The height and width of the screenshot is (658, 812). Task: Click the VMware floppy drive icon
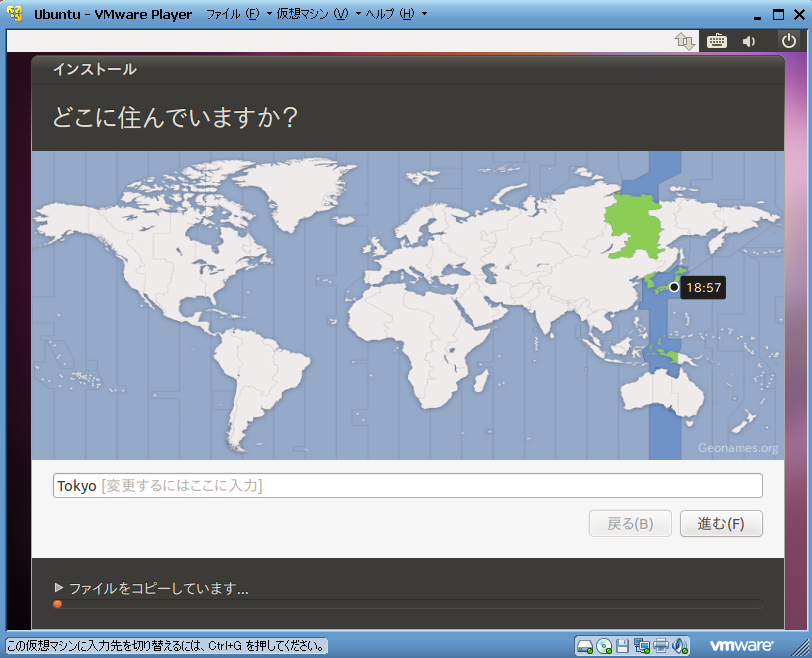(x=622, y=646)
